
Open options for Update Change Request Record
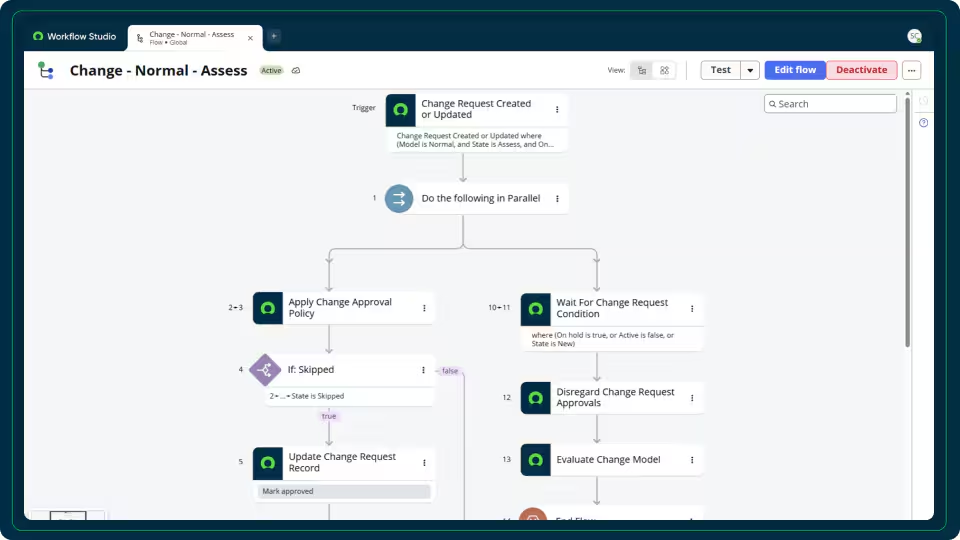424,463
